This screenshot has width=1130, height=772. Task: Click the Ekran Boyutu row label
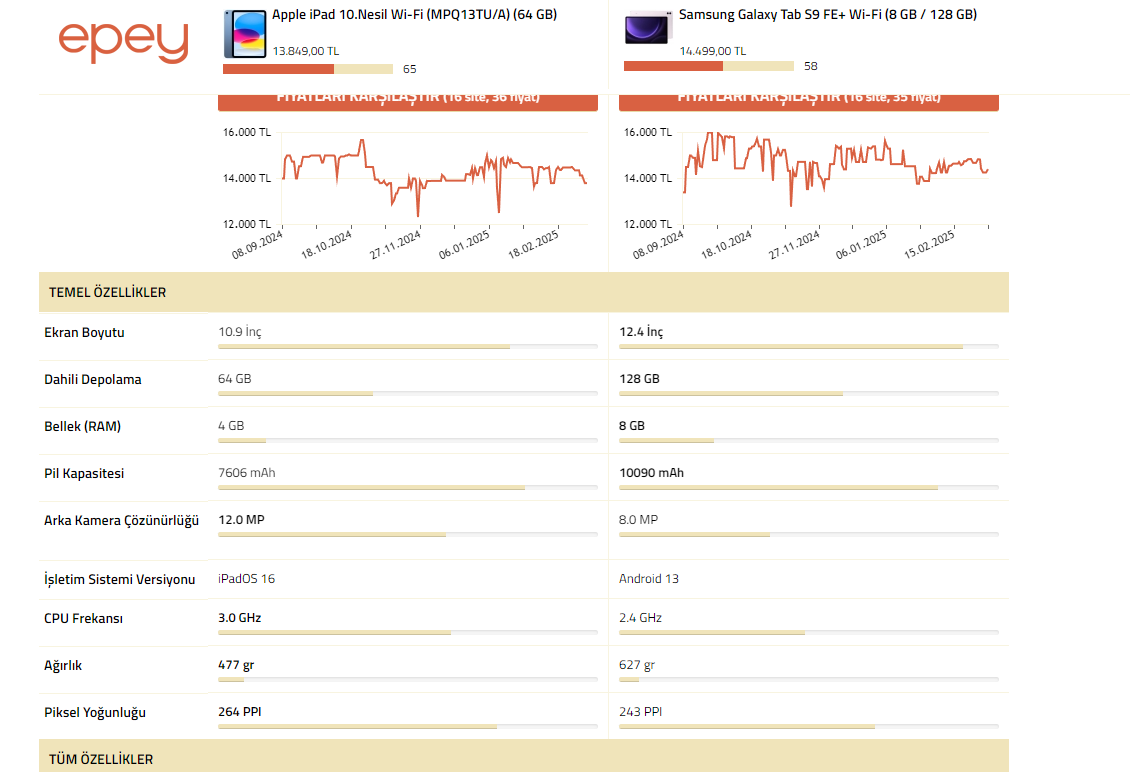[x=84, y=332]
